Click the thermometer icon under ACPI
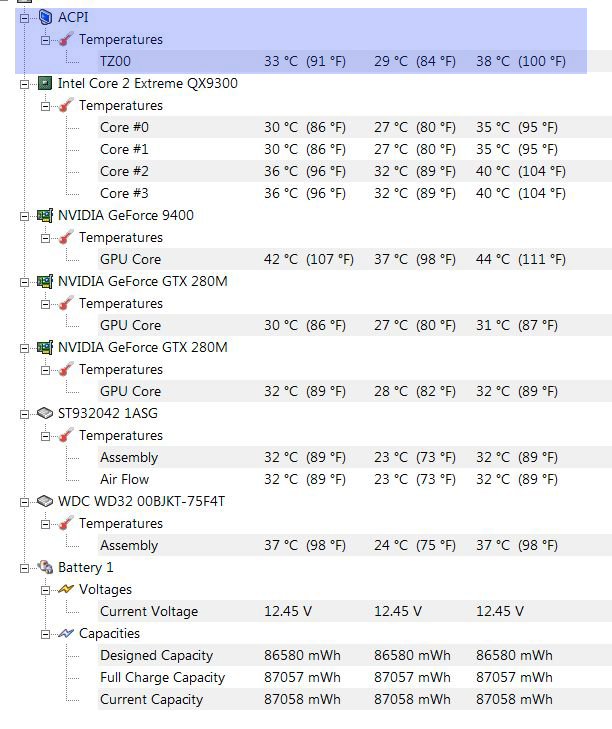 click(x=66, y=39)
